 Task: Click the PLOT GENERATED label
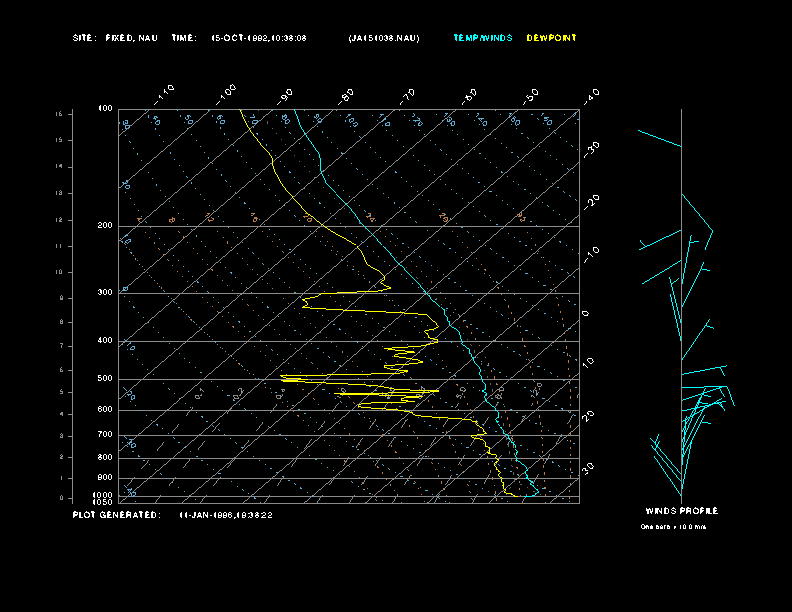click(115, 515)
